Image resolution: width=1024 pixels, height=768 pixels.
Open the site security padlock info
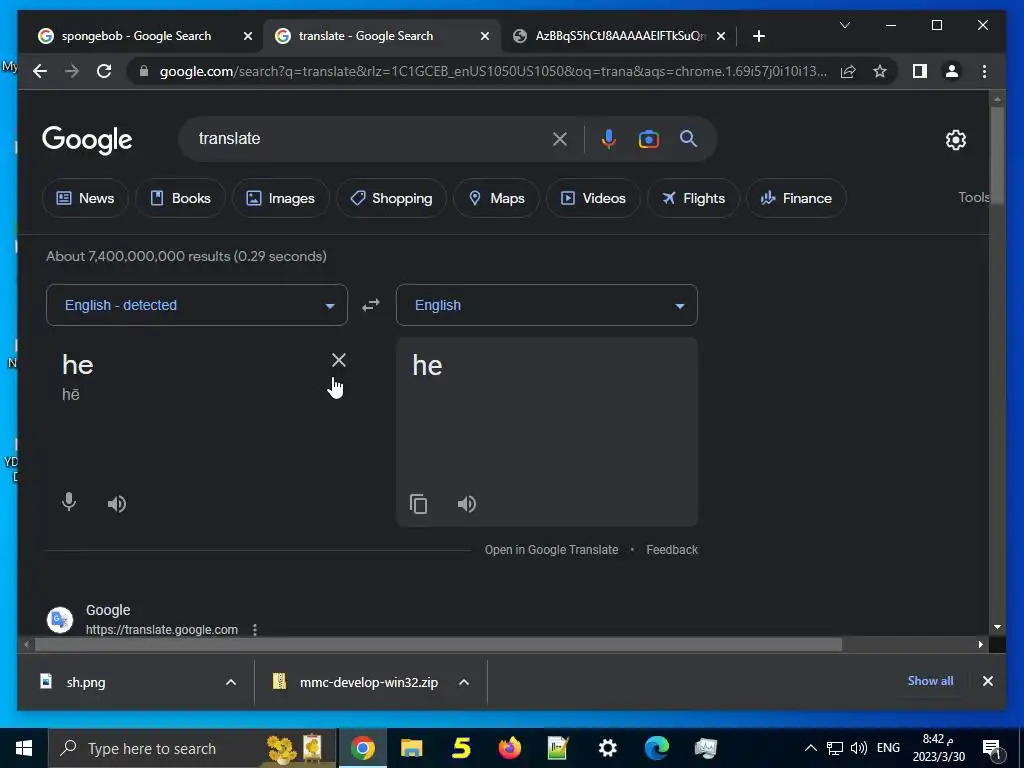(x=144, y=71)
